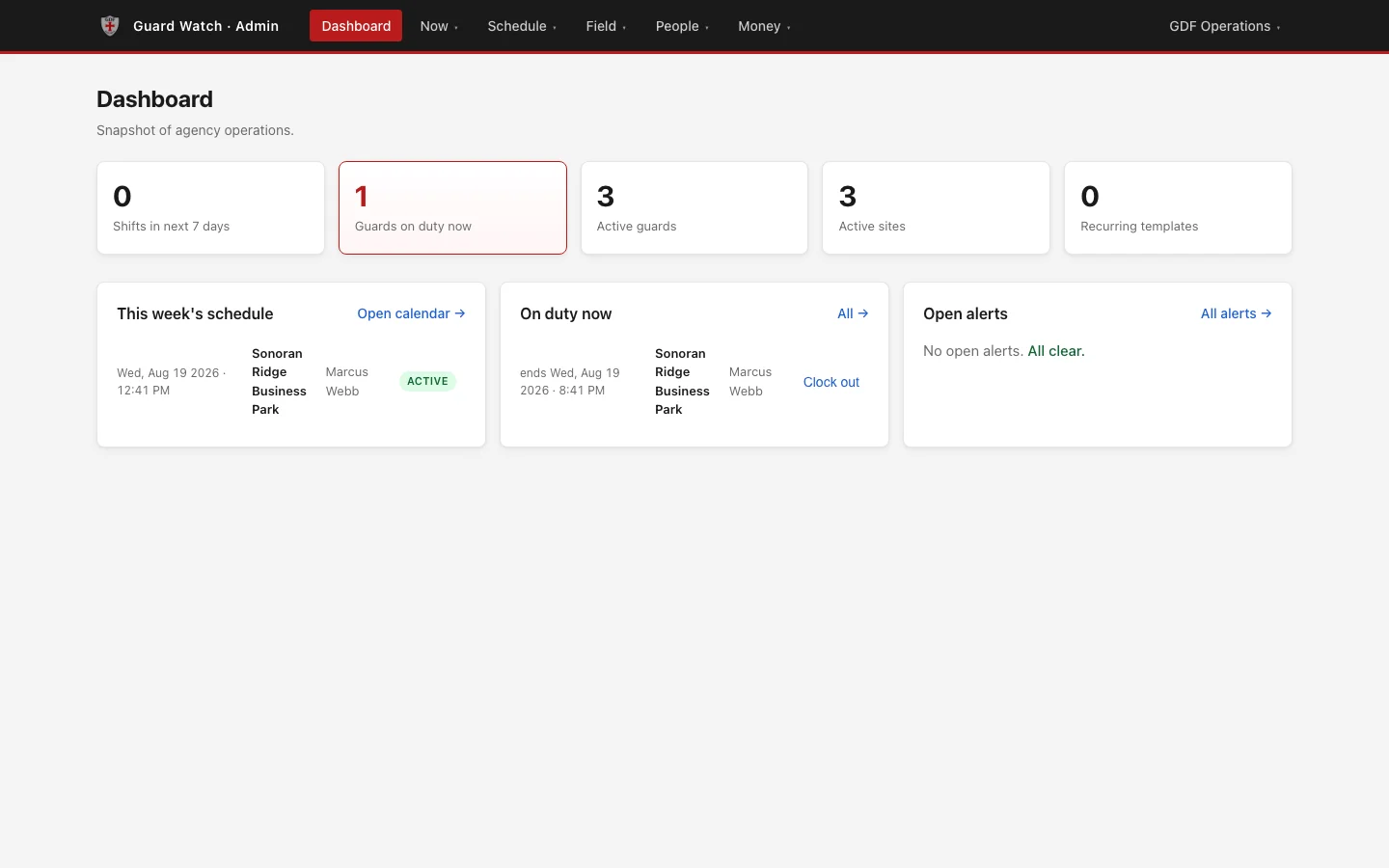Open the People dropdown menu

click(x=682, y=26)
